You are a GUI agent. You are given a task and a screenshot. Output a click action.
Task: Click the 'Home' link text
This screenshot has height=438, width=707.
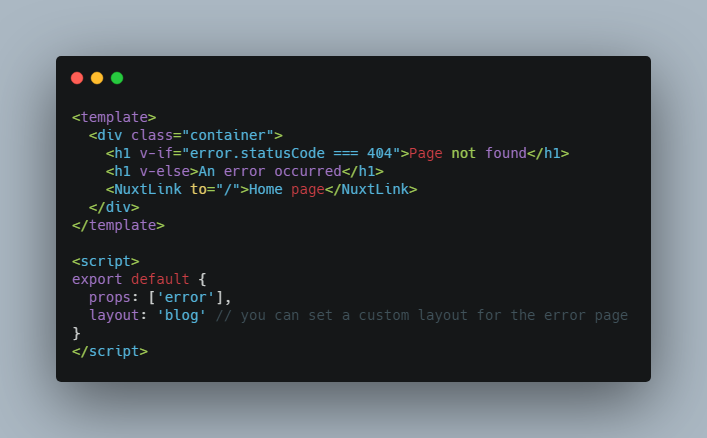tap(266, 189)
